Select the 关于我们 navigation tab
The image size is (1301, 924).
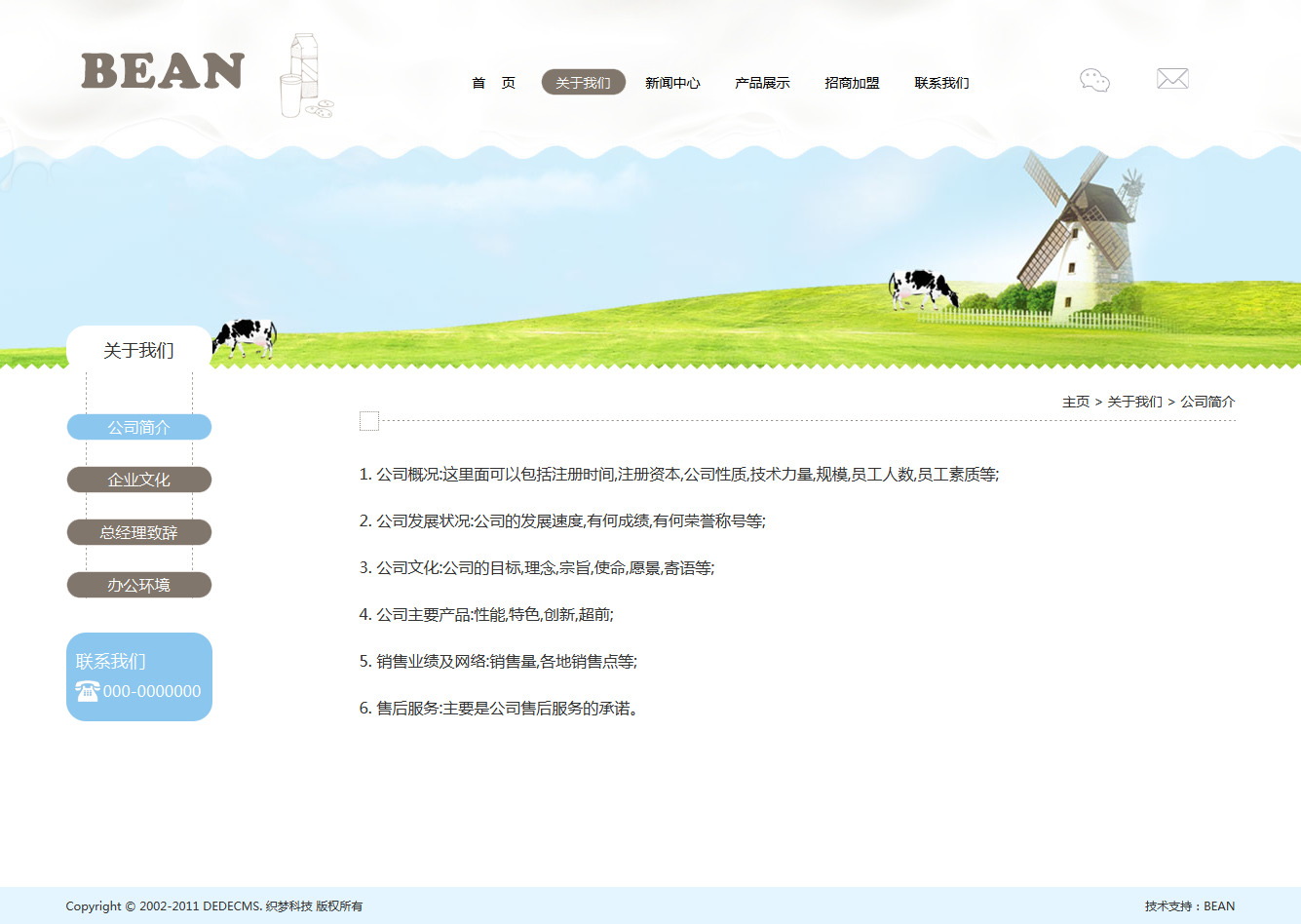pyautogui.click(x=583, y=83)
